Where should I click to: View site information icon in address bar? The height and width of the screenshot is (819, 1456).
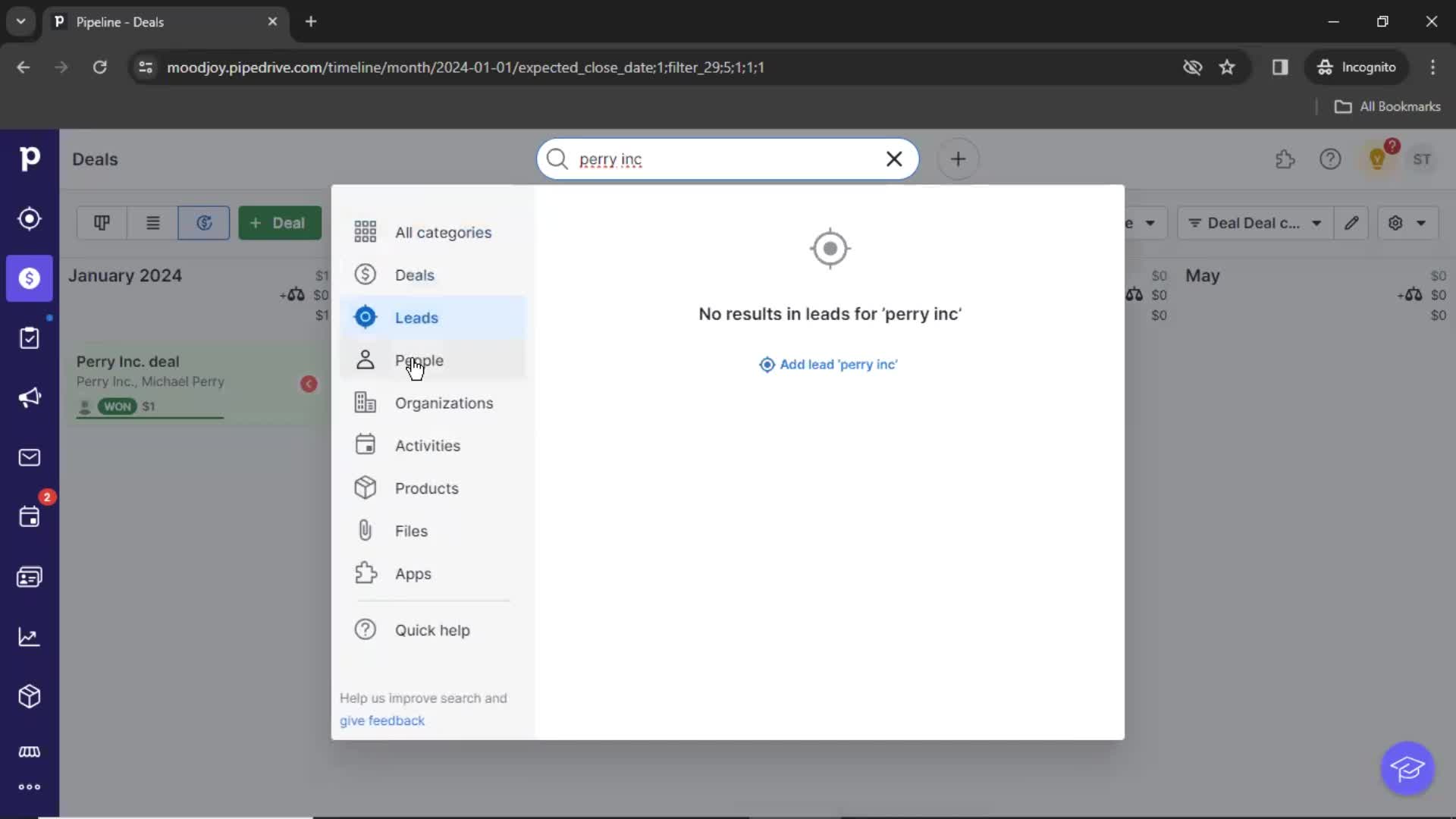pos(146,67)
